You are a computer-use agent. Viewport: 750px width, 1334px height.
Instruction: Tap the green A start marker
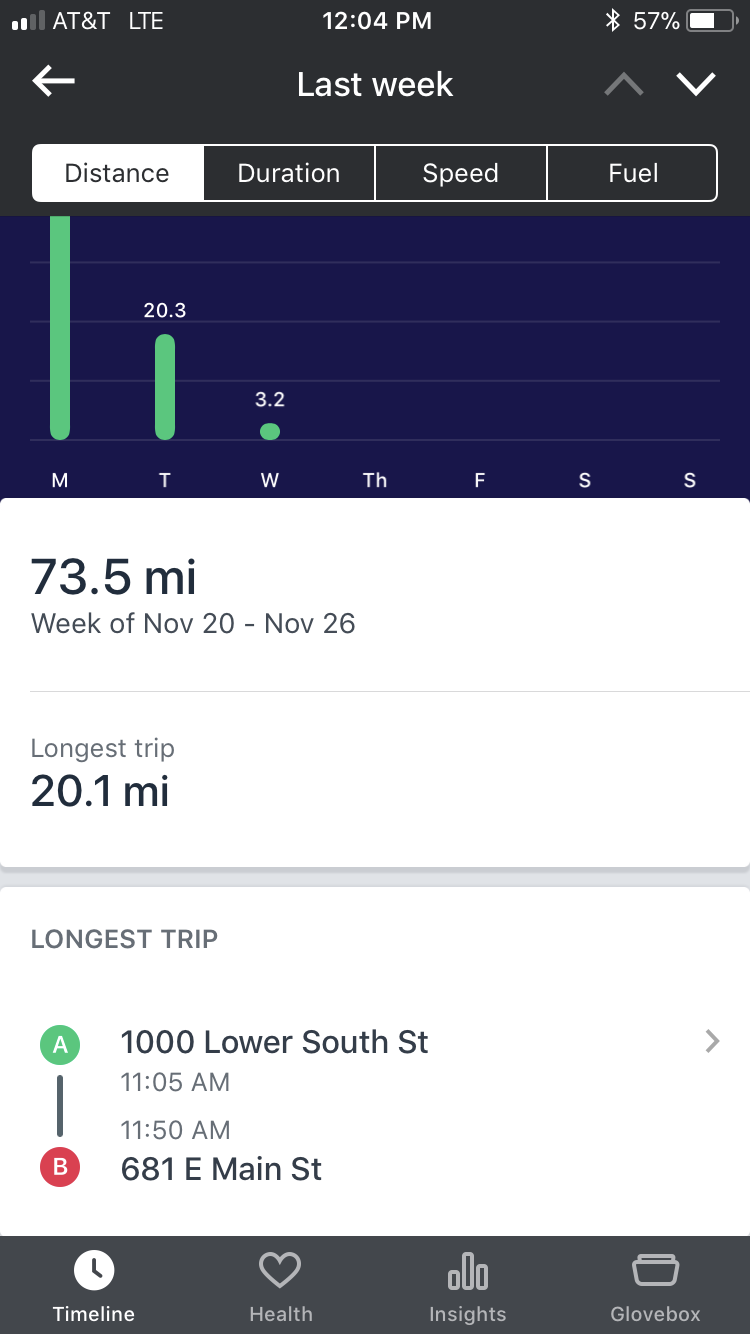60,1045
